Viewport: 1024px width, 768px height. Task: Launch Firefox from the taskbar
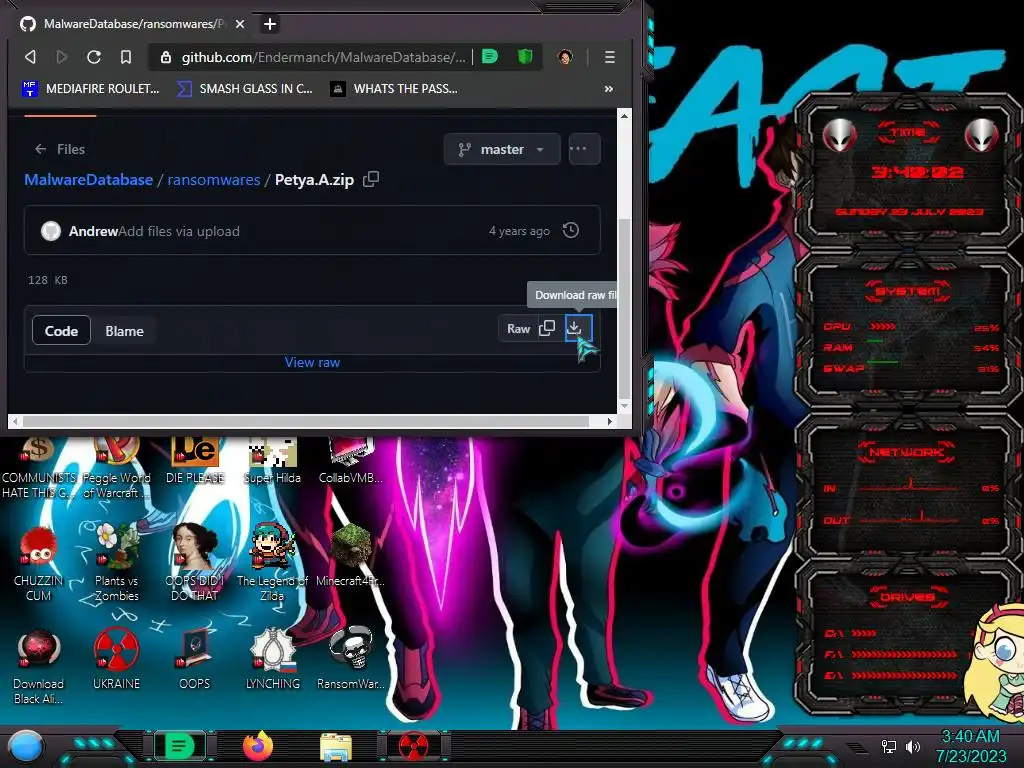coord(258,746)
